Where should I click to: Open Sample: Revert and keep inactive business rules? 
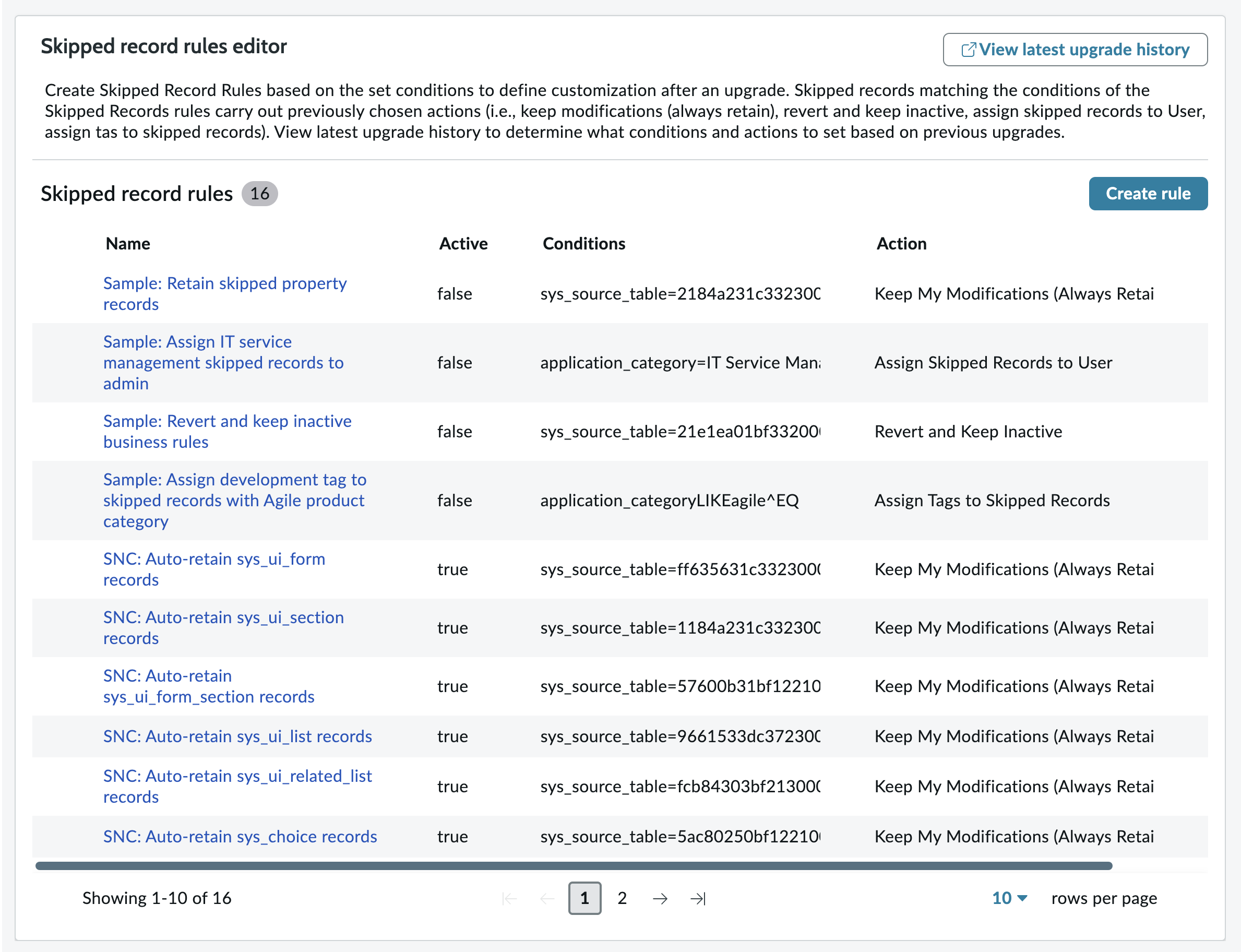coord(227,431)
